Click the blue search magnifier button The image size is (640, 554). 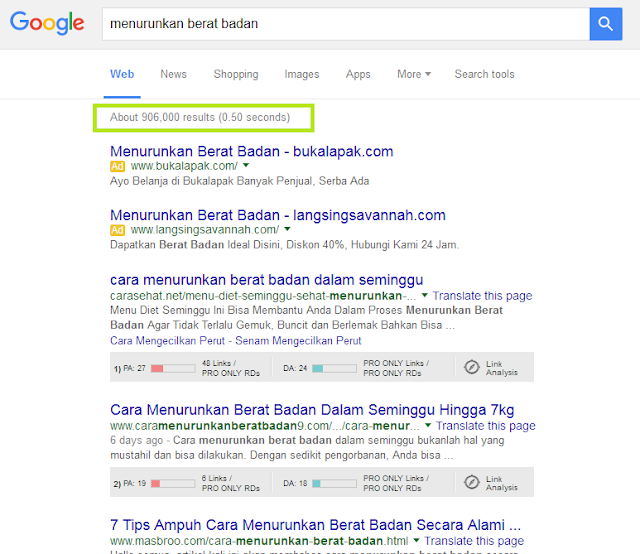[606, 24]
